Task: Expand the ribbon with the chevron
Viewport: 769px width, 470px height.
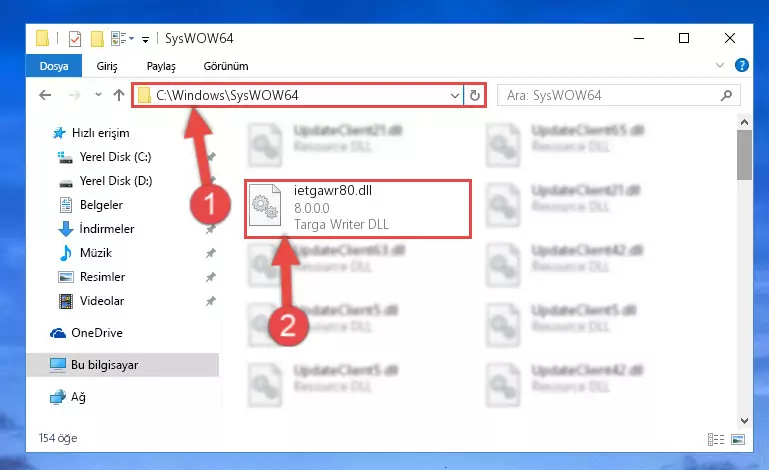Action: coord(719,65)
